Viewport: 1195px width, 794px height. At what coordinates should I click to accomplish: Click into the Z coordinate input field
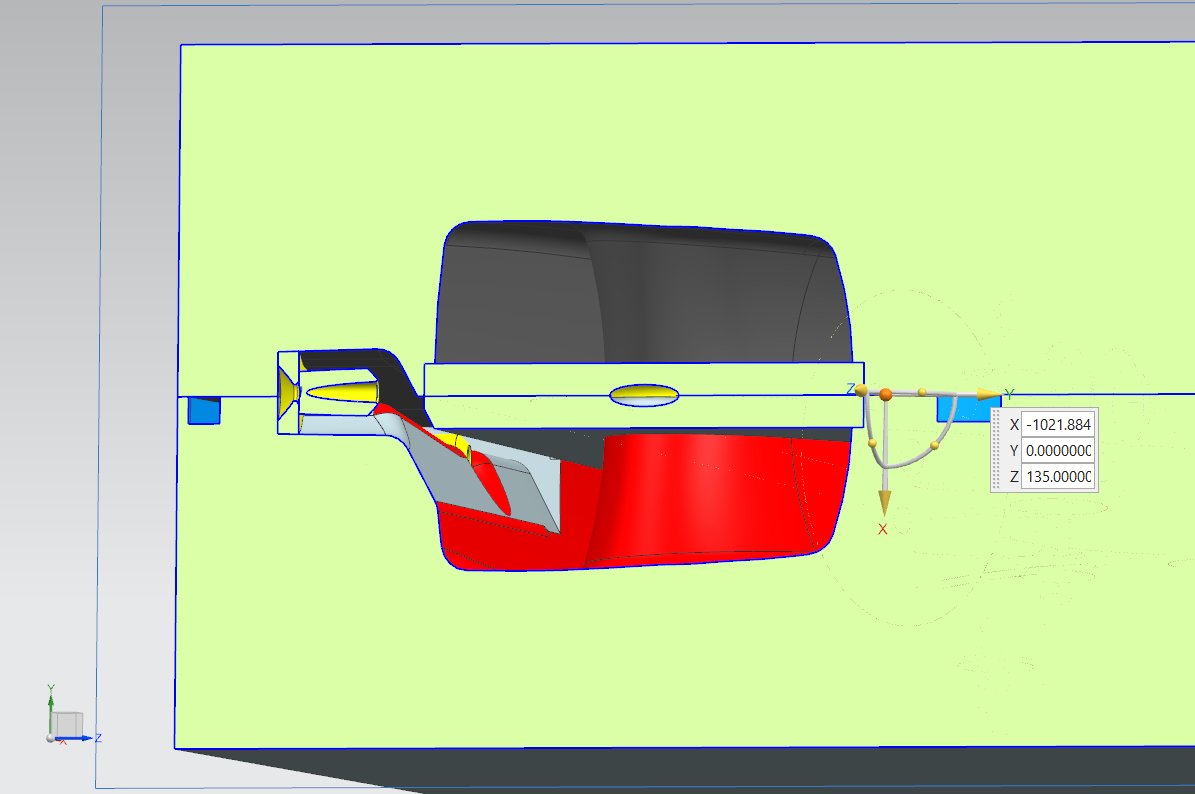[1057, 477]
